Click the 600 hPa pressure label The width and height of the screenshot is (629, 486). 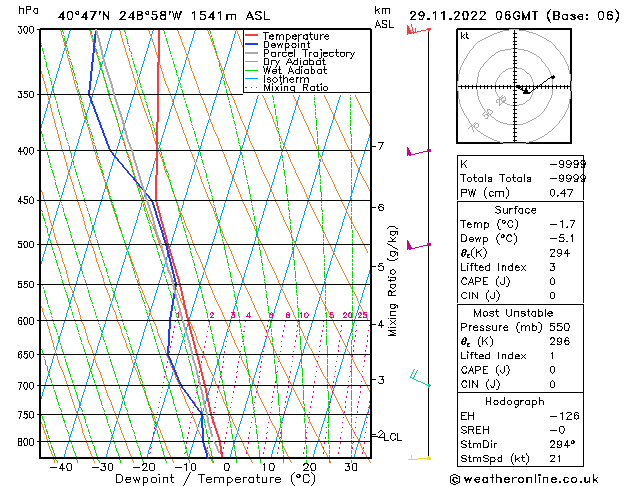pos(28,321)
